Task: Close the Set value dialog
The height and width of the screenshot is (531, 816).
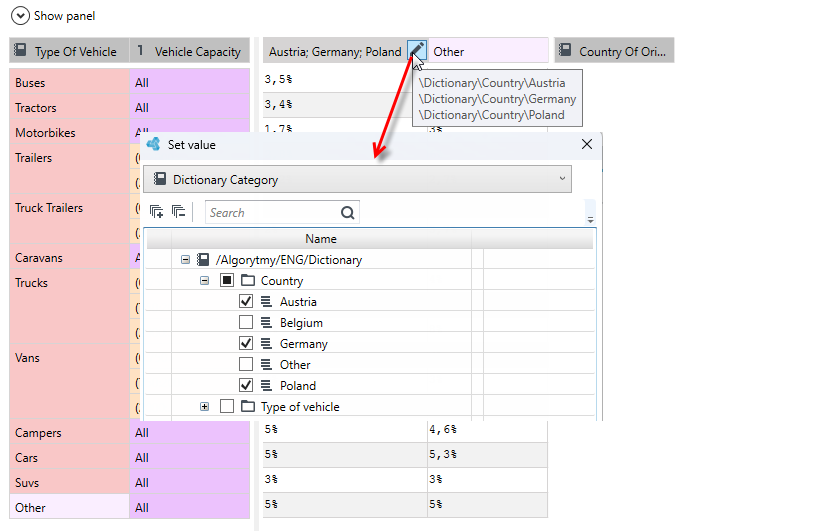Action: coord(586,144)
